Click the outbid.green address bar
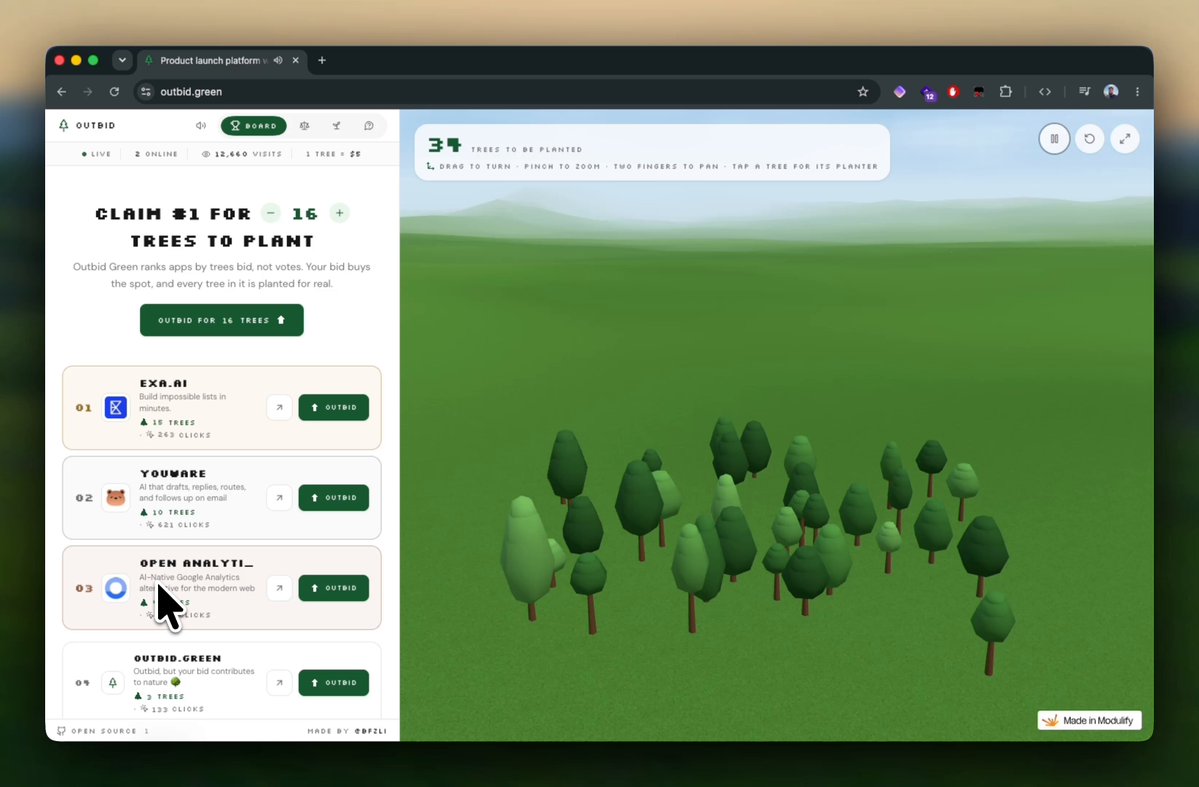 click(505, 92)
